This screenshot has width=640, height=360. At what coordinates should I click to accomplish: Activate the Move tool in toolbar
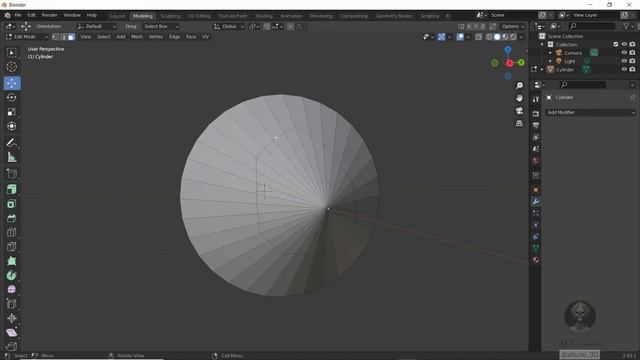(12, 83)
